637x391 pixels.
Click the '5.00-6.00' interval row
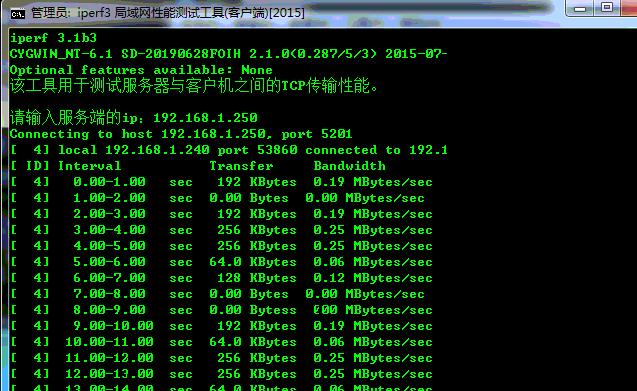click(x=221, y=262)
